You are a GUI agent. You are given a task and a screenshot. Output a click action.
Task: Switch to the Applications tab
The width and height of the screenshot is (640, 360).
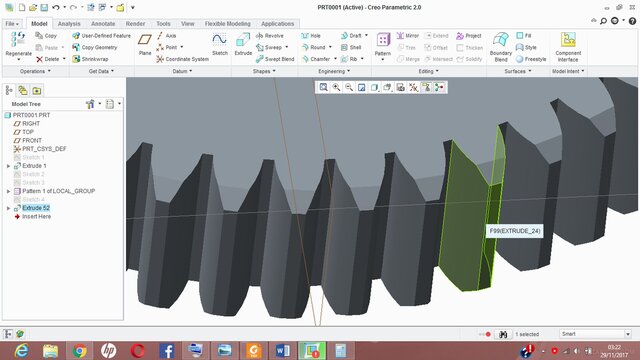click(x=278, y=24)
